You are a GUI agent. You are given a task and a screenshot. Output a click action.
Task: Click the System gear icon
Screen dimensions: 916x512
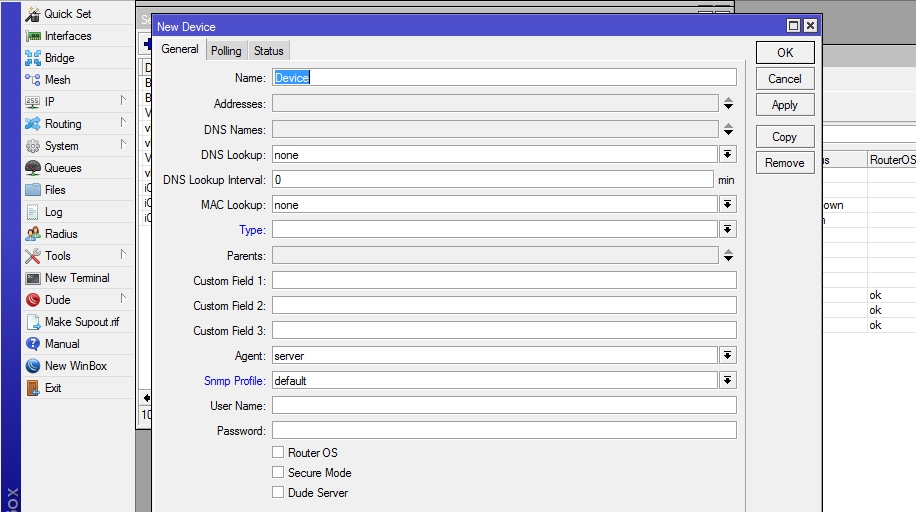pyautogui.click(x=33, y=146)
